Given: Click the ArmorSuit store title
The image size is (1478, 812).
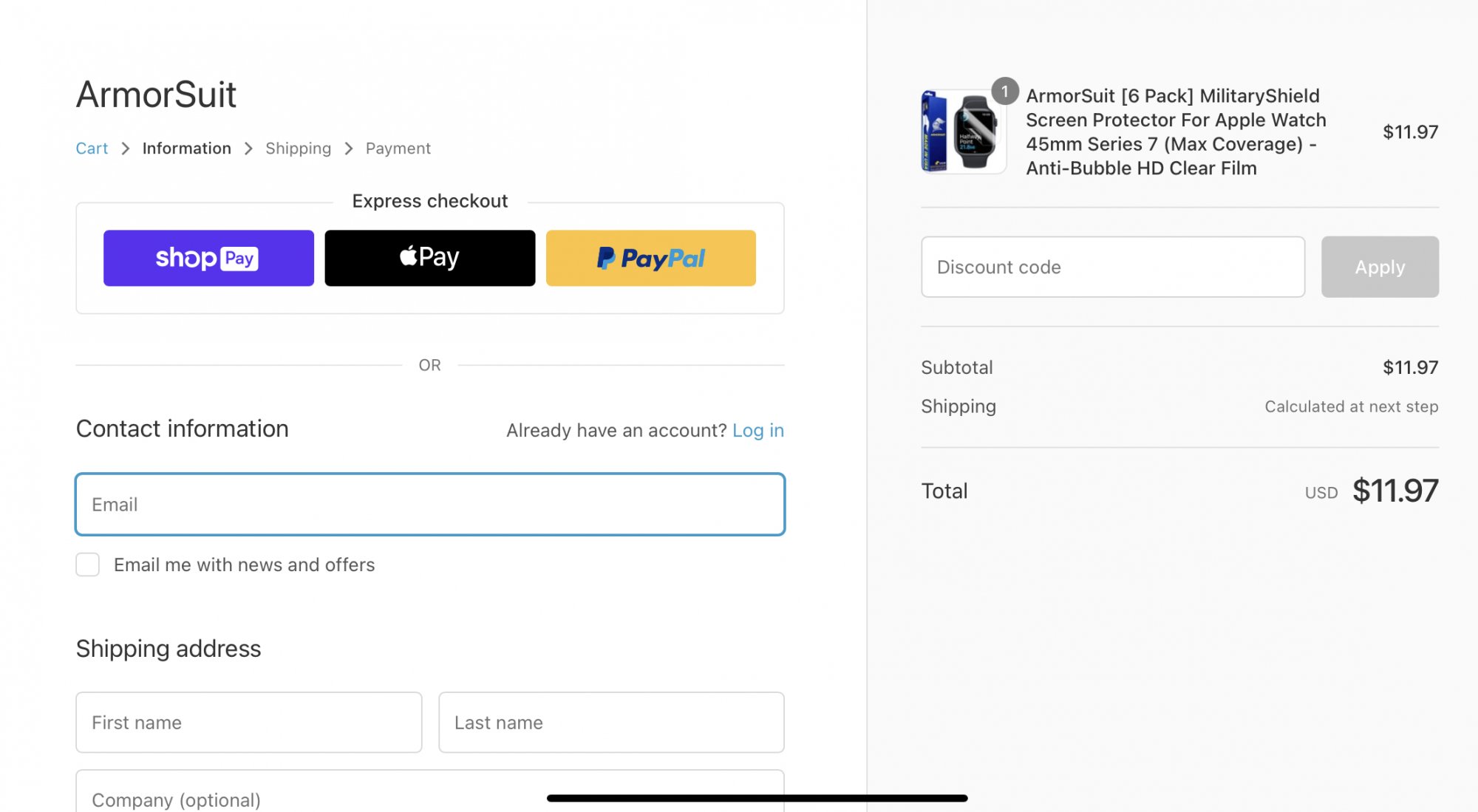Looking at the screenshot, I should (x=156, y=95).
